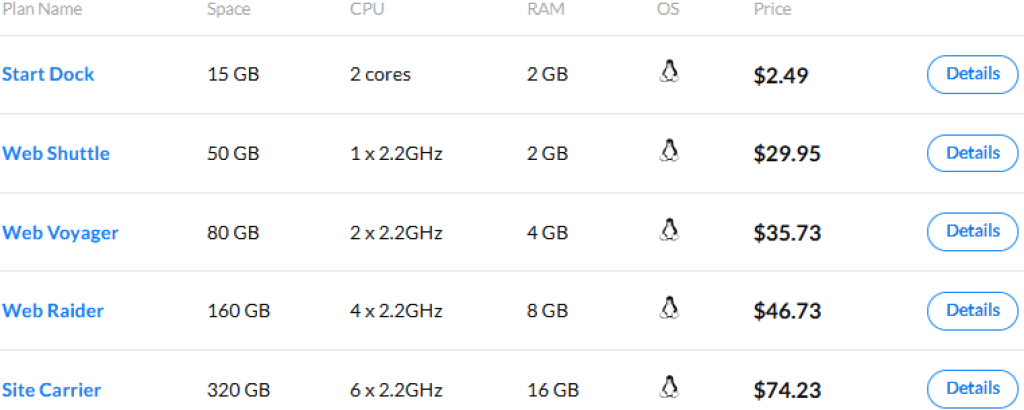Open the Site Carrier plan link

coord(51,390)
